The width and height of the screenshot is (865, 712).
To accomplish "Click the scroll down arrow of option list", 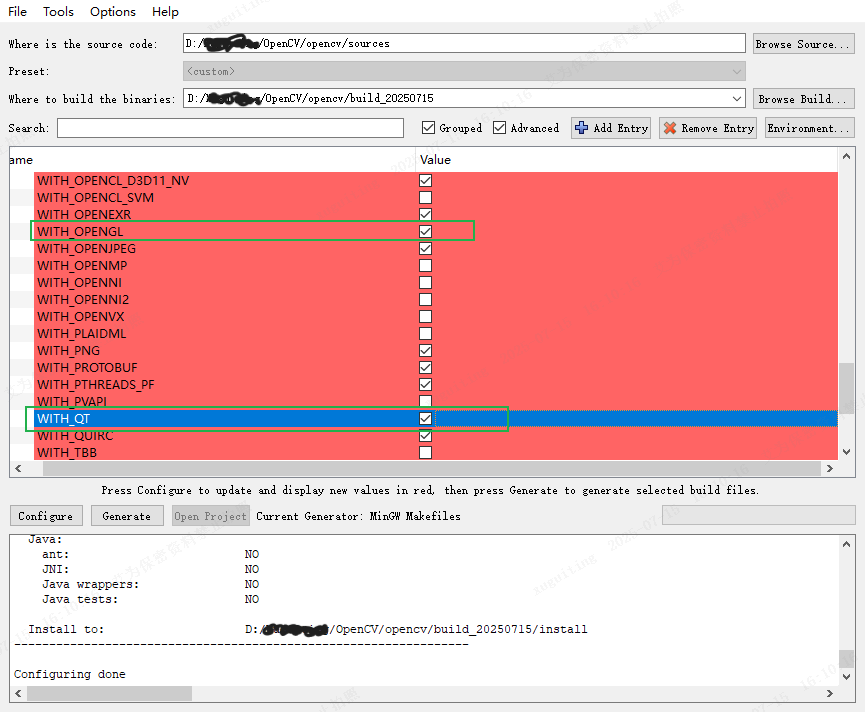I will pyautogui.click(x=846, y=452).
